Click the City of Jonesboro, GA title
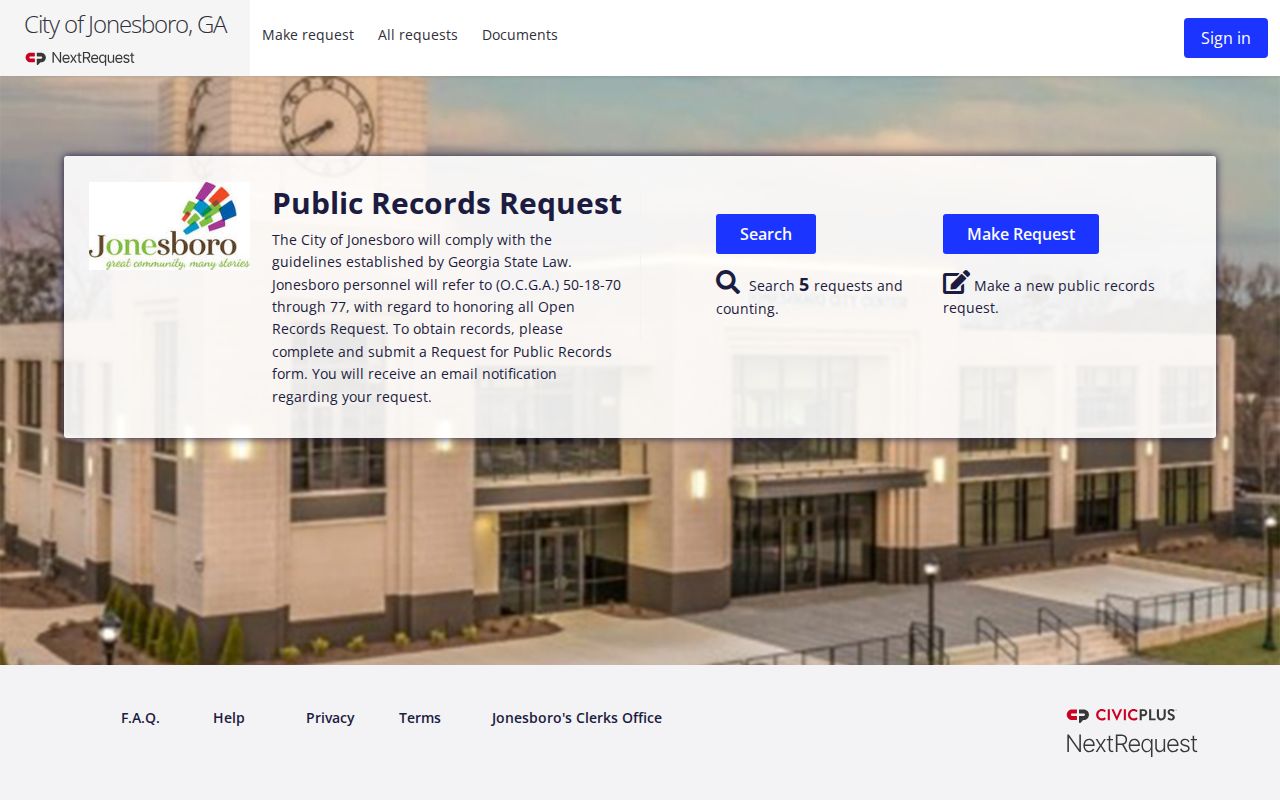 [126, 25]
